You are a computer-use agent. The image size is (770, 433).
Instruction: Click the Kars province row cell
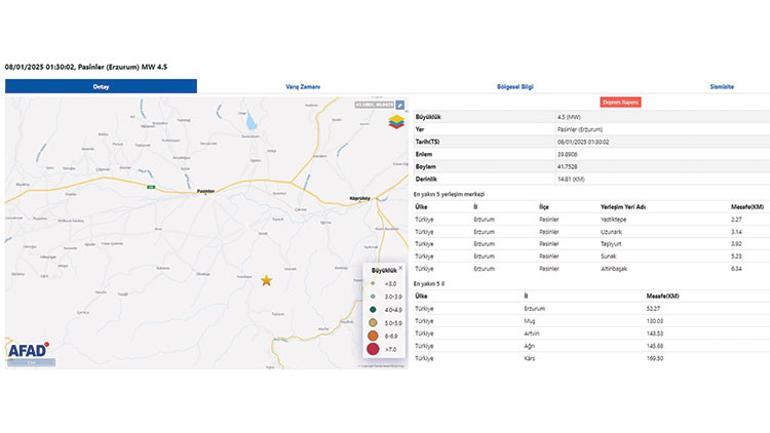[x=530, y=358]
